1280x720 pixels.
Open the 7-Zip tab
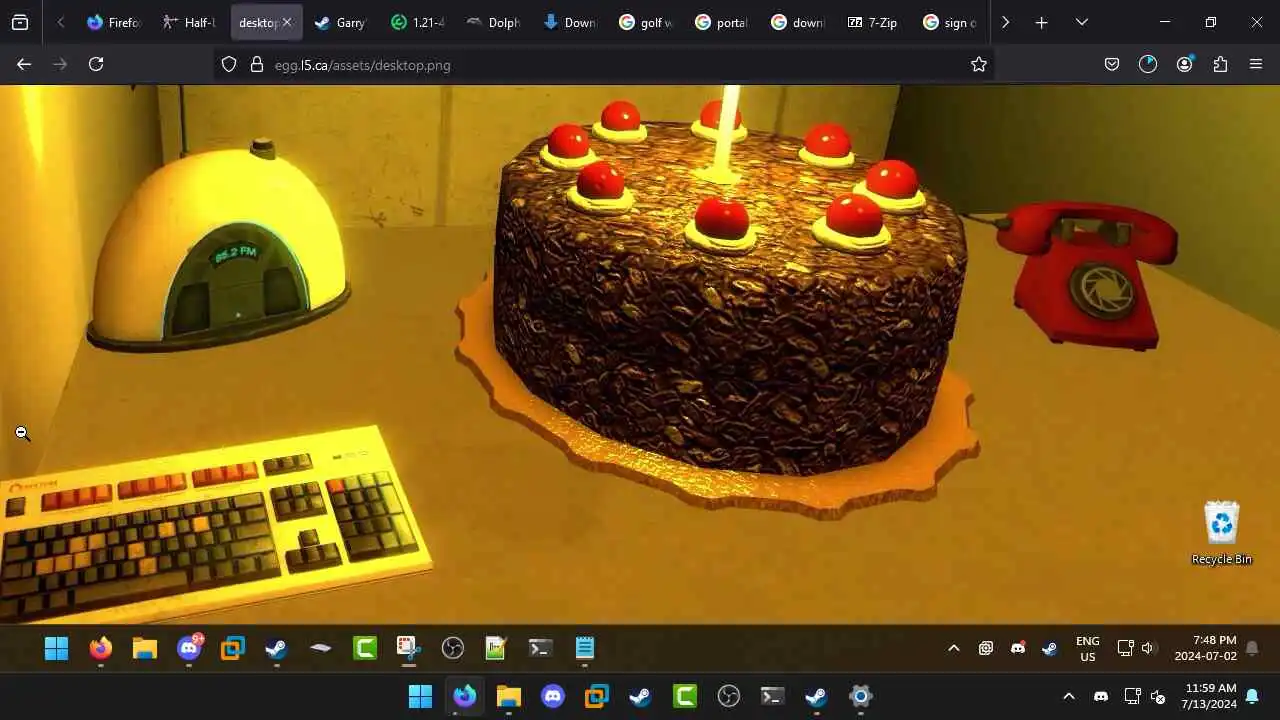[873, 22]
